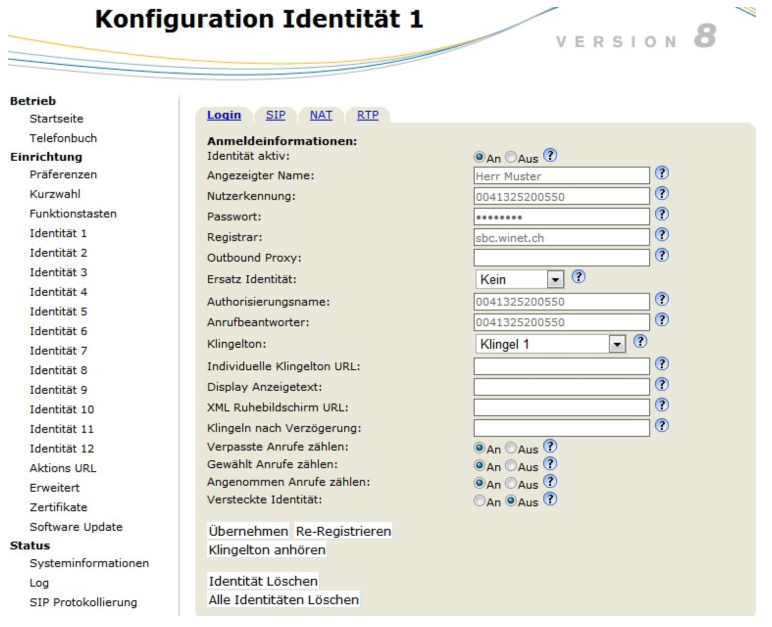This screenshot has width=772, height=627.
Task: Open Funktionstasten in the sidebar
Action: pos(73,214)
